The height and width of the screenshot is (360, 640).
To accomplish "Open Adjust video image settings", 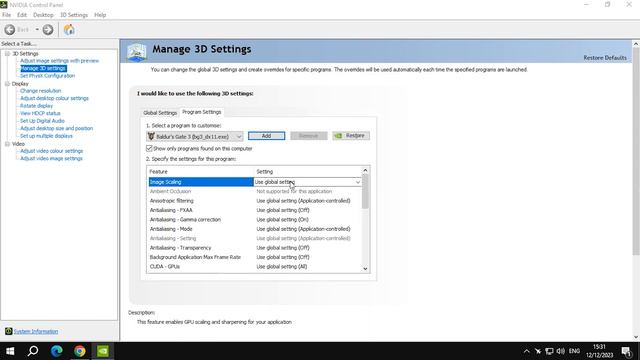I will point(51,158).
